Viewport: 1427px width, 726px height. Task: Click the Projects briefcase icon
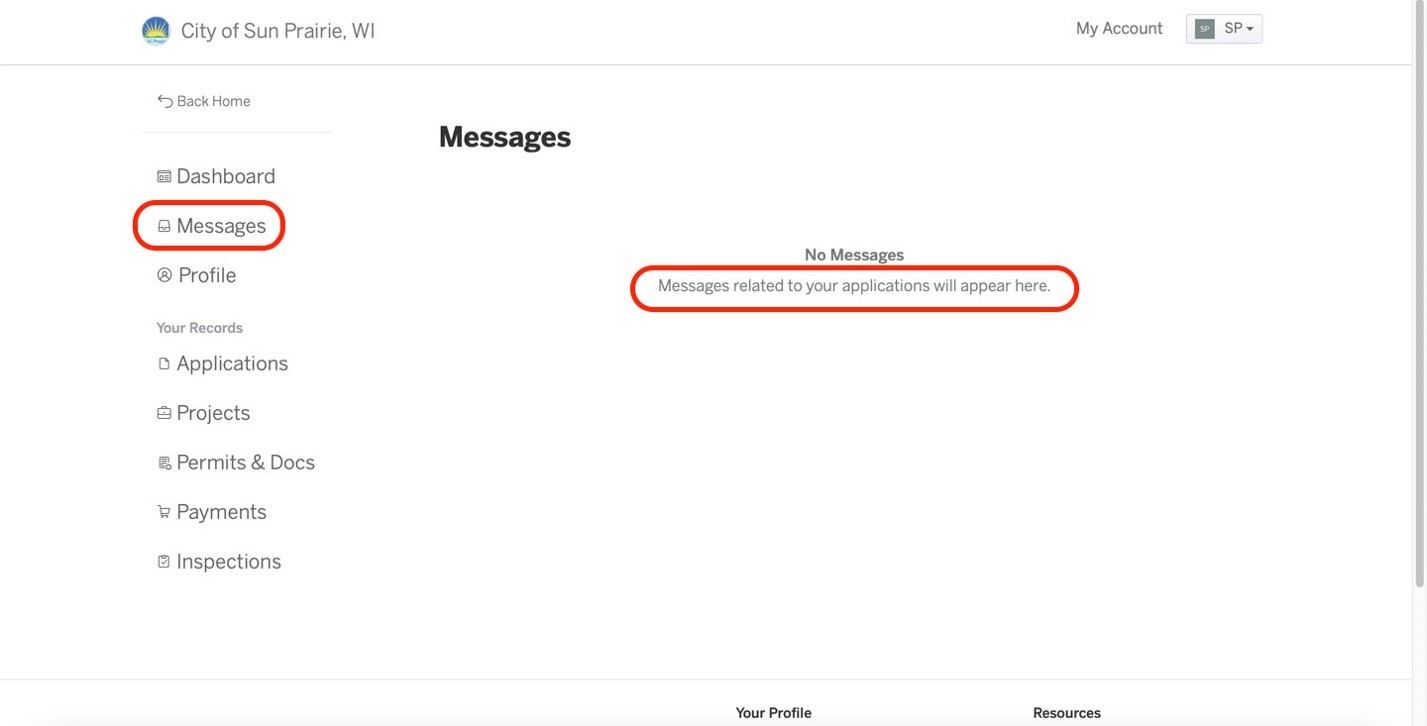coord(164,413)
